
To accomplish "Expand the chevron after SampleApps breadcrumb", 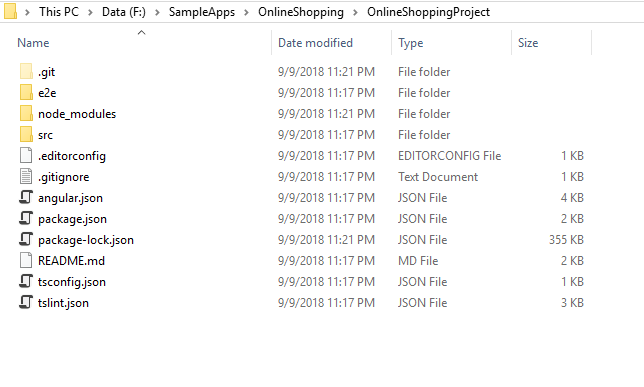I will pyautogui.click(x=246, y=12).
